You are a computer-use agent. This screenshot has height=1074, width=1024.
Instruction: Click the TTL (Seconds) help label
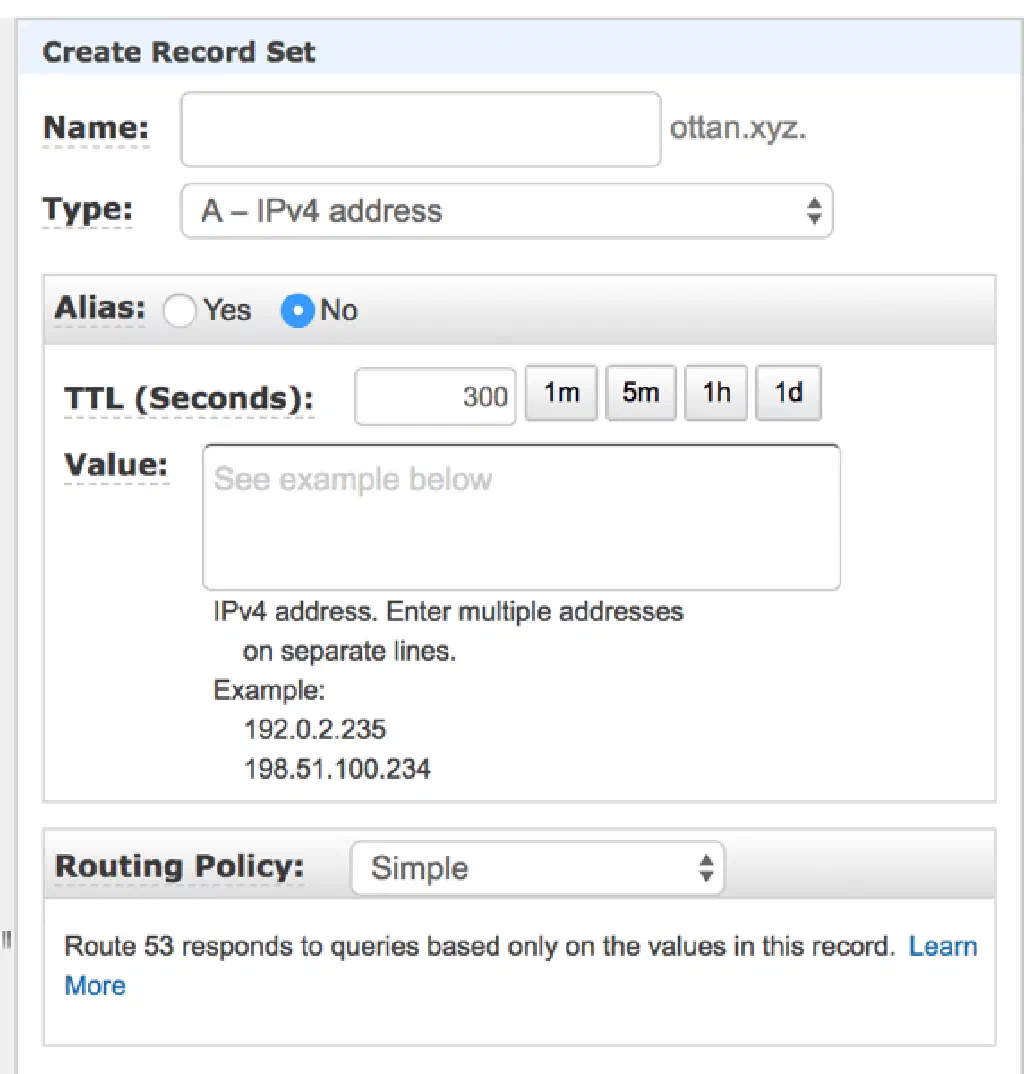pos(189,399)
